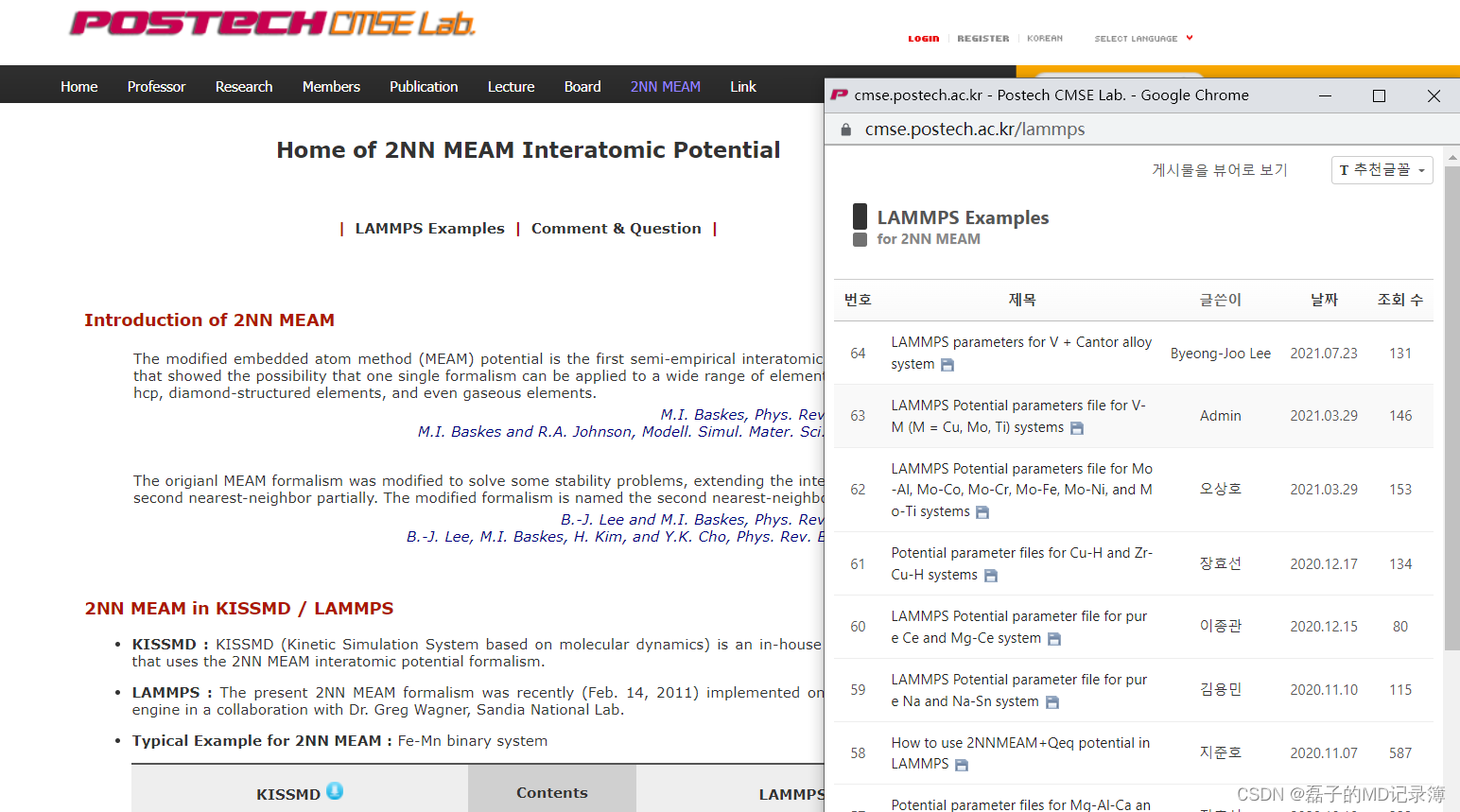This screenshot has height=812, width=1460.
Task: Click the 제목 column header
Action: (1022, 300)
